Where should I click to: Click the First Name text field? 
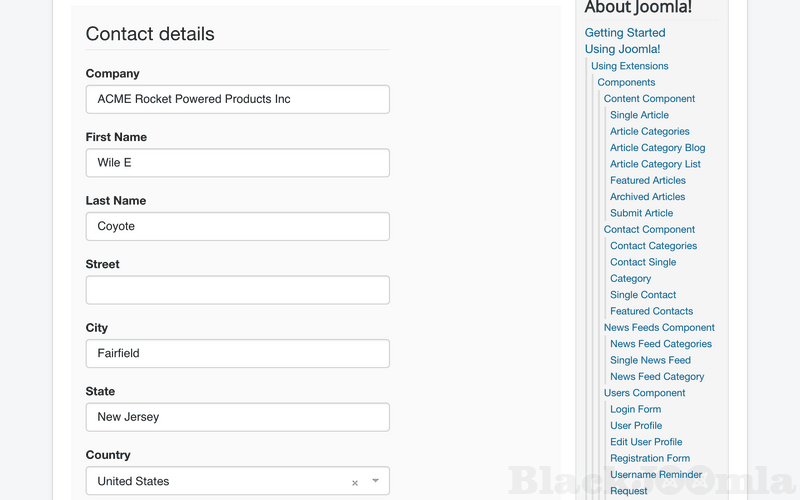tap(237, 163)
